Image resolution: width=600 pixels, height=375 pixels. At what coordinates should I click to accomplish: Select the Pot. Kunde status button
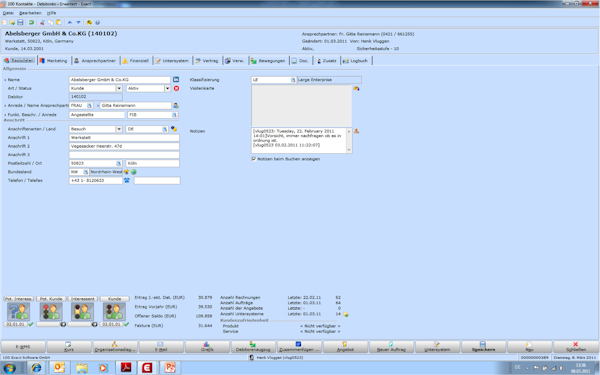(x=51, y=299)
